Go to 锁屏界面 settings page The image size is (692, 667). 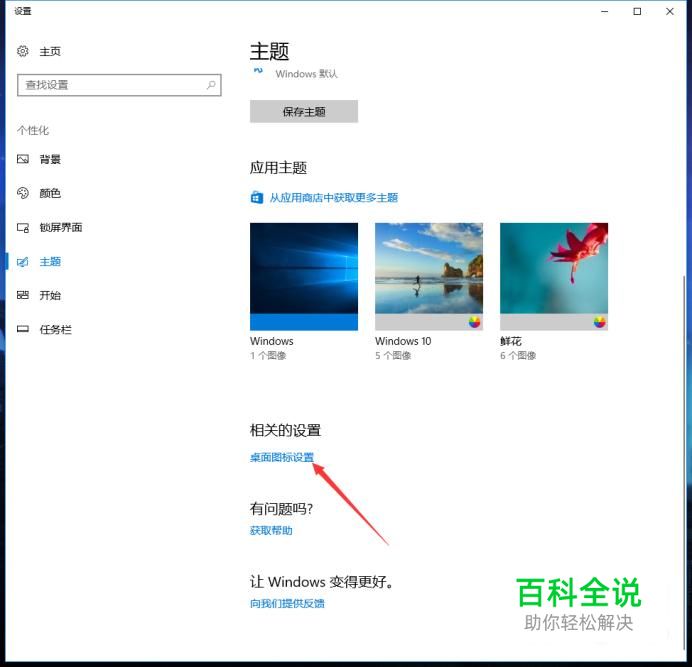point(61,227)
